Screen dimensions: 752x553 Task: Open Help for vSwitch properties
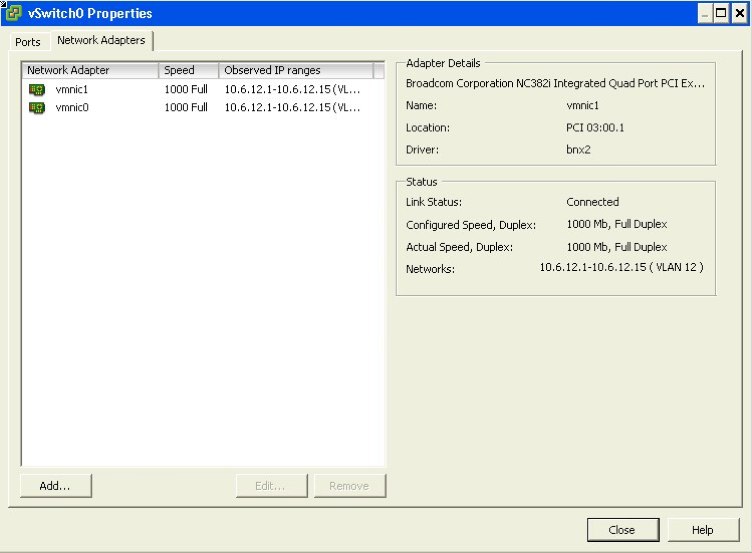[x=703, y=530]
